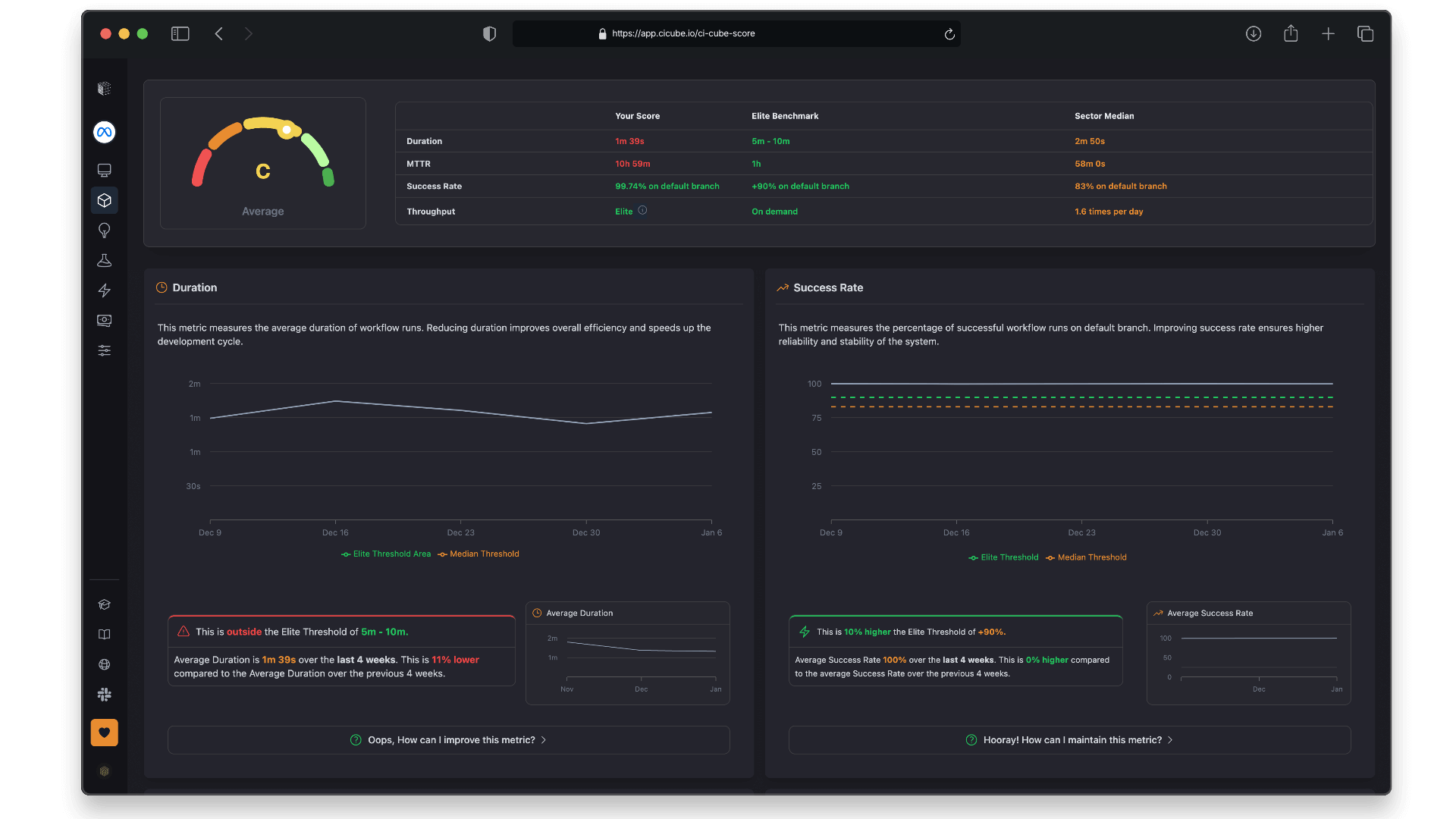Viewport: 1456px width, 819px height.
Task: Open the lightbulb insights sidebar icon
Action: (x=104, y=231)
